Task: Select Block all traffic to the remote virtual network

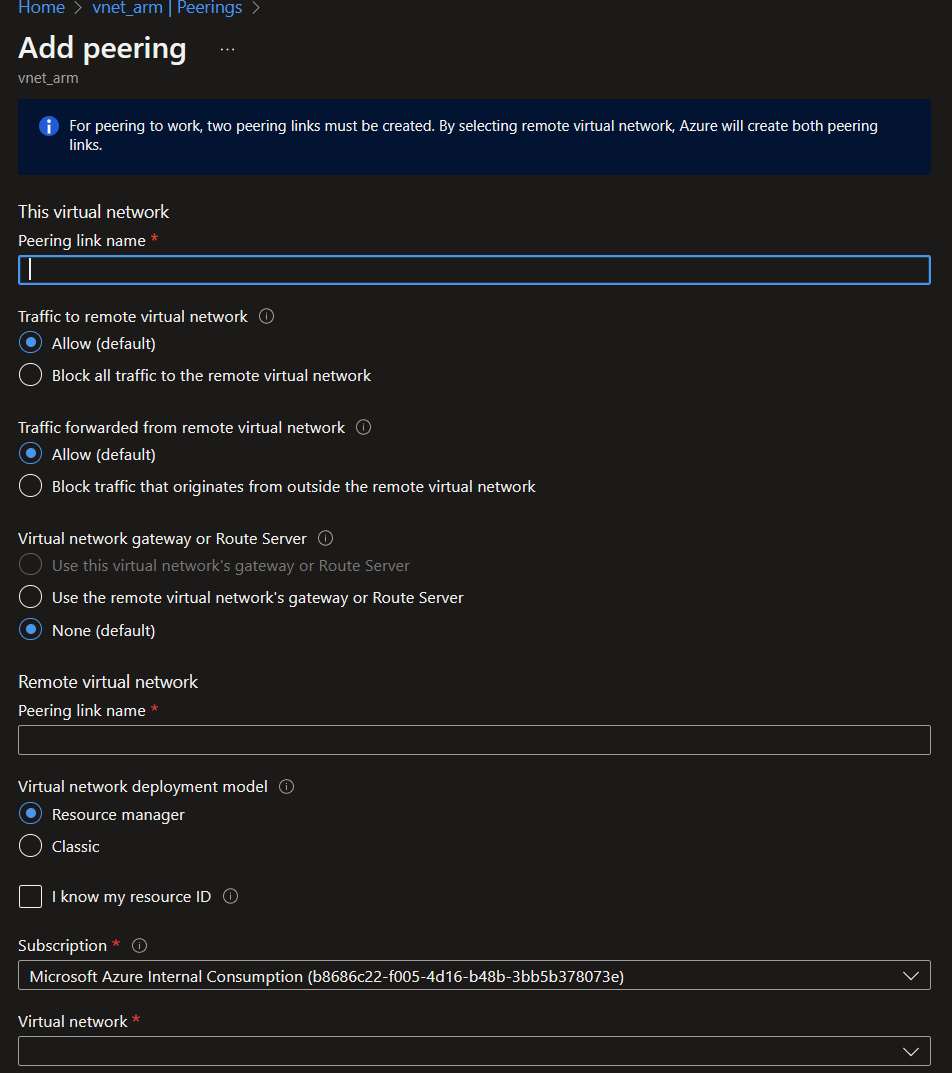Action: [30, 375]
